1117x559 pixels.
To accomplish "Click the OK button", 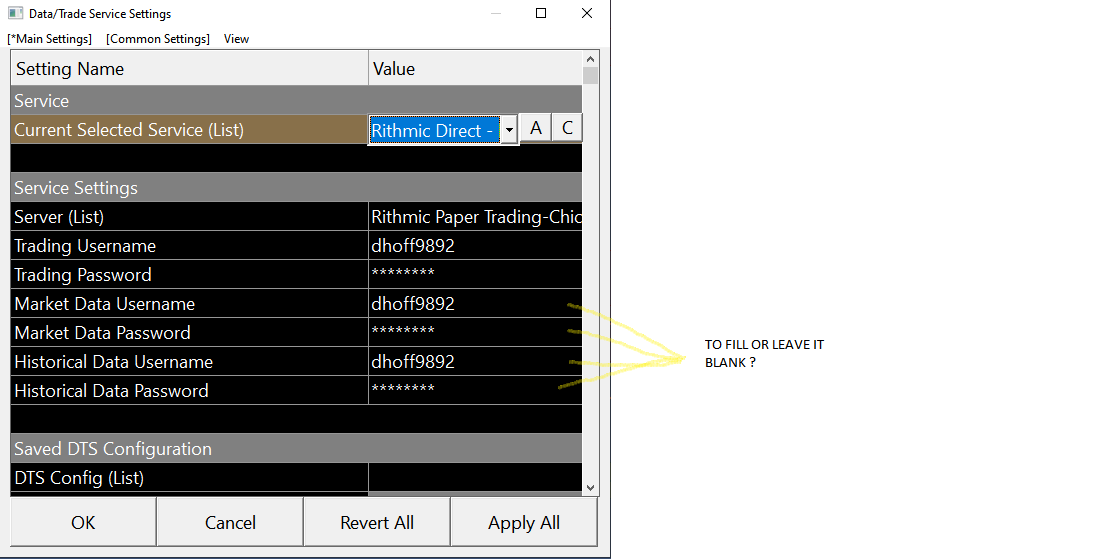I will tap(83, 522).
